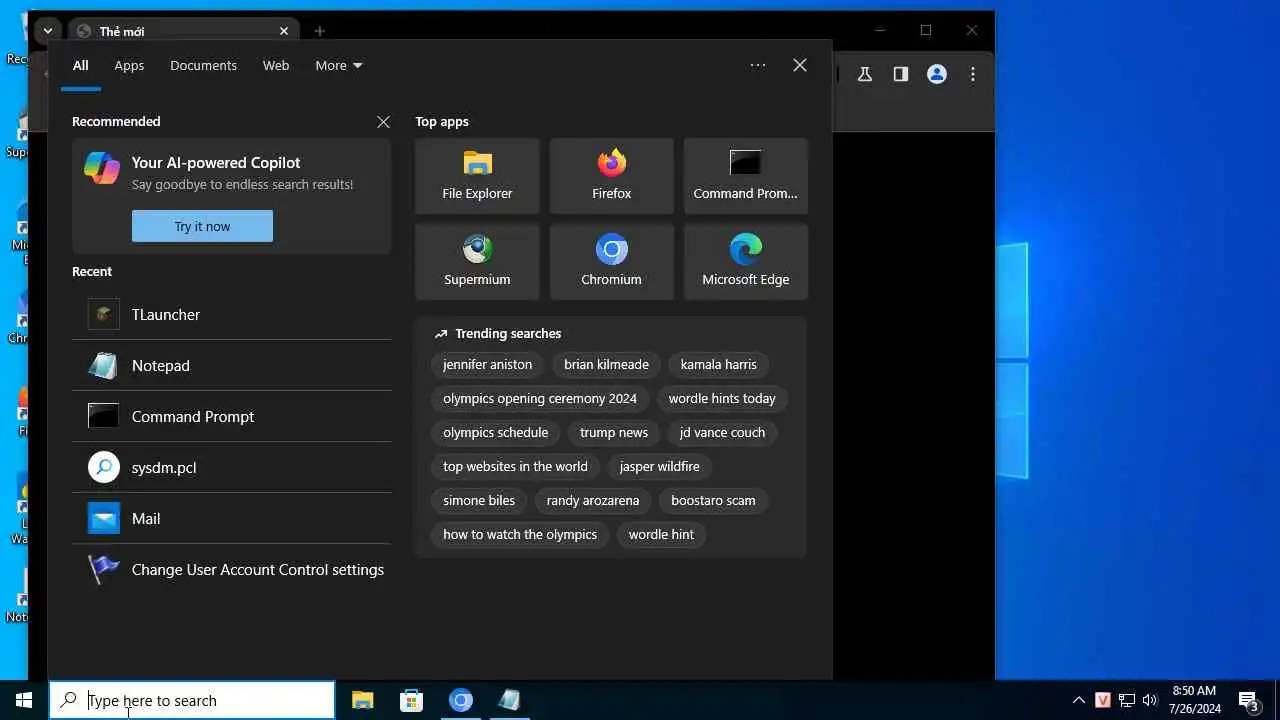
Task: Open Chromium from Top apps
Action: click(611, 262)
